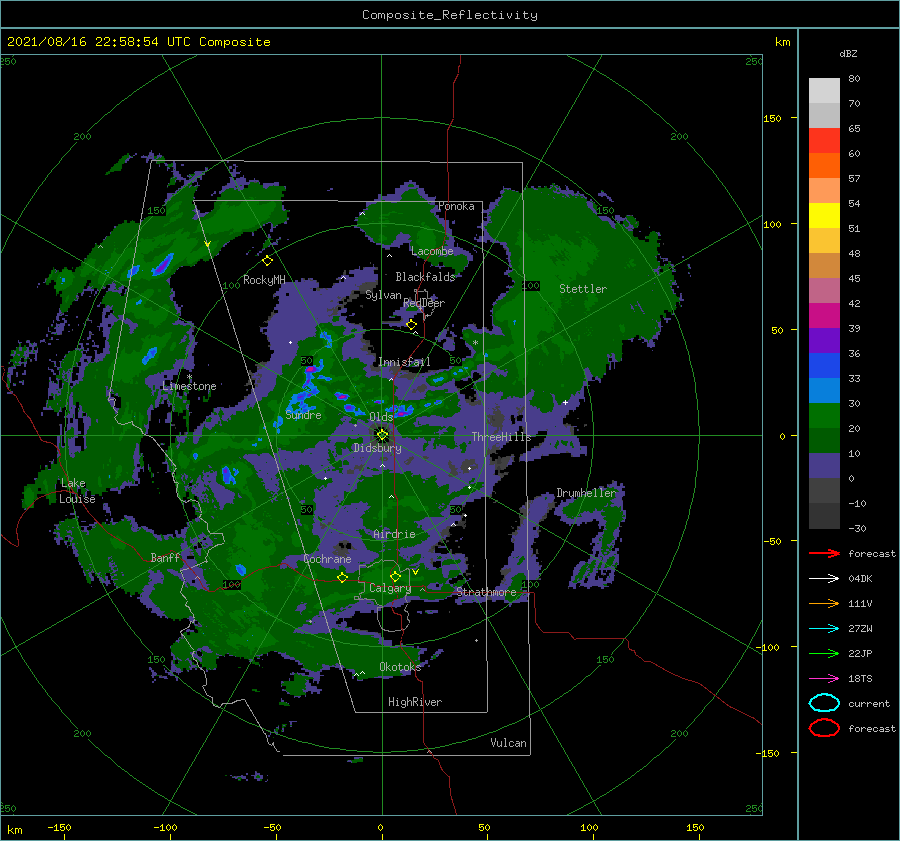Select the orange 111V arrow icon
Screen dimensions: 900x841
tap(824, 603)
